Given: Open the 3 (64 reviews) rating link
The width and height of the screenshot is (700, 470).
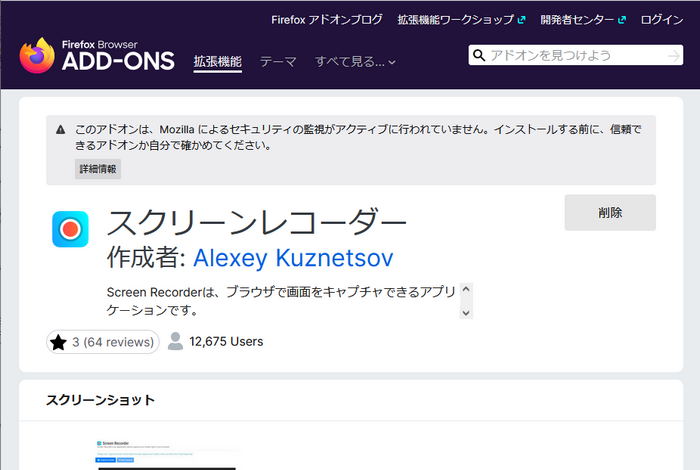Looking at the screenshot, I should coord(103,342).
